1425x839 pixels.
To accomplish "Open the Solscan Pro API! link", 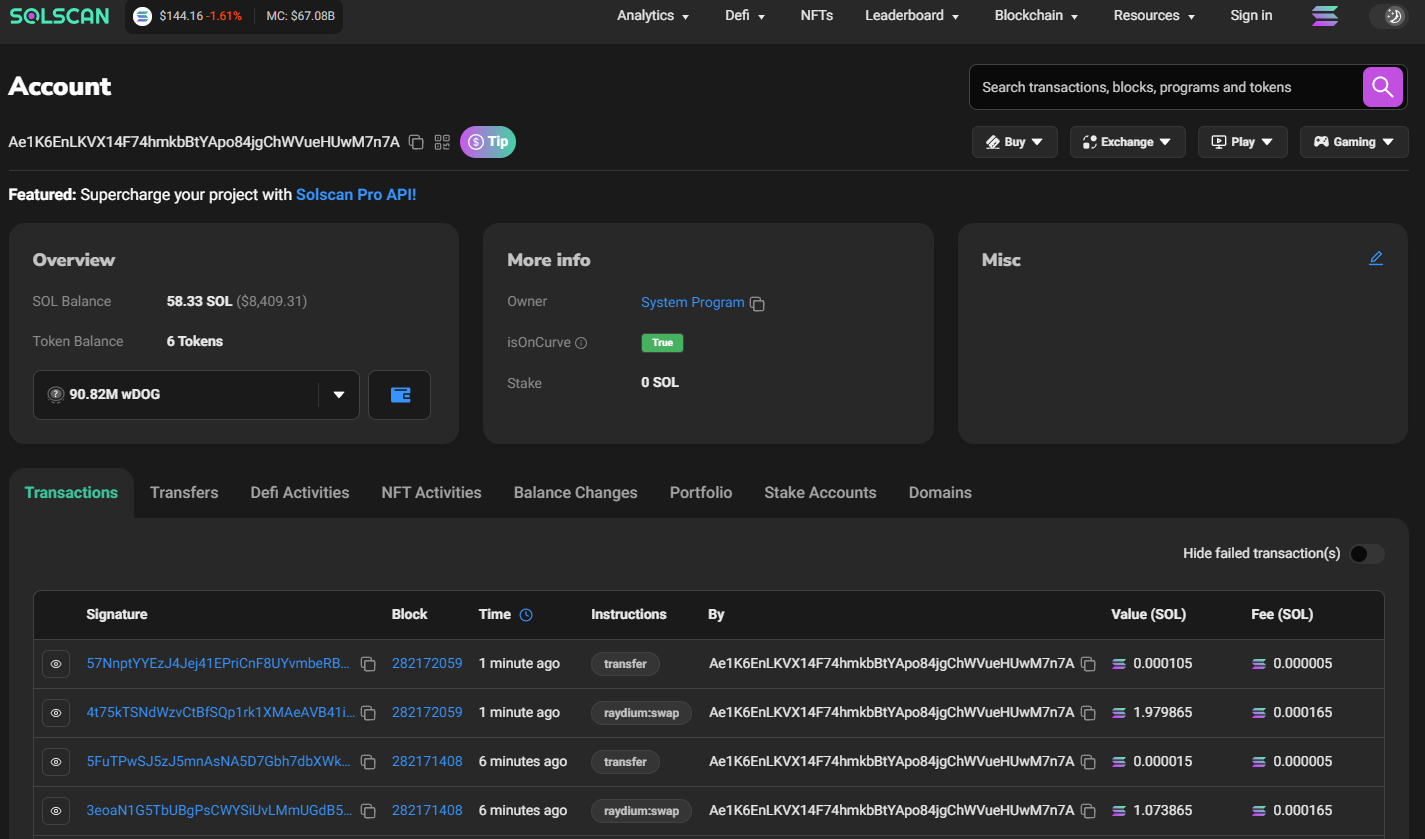I will tap(356, 195).
